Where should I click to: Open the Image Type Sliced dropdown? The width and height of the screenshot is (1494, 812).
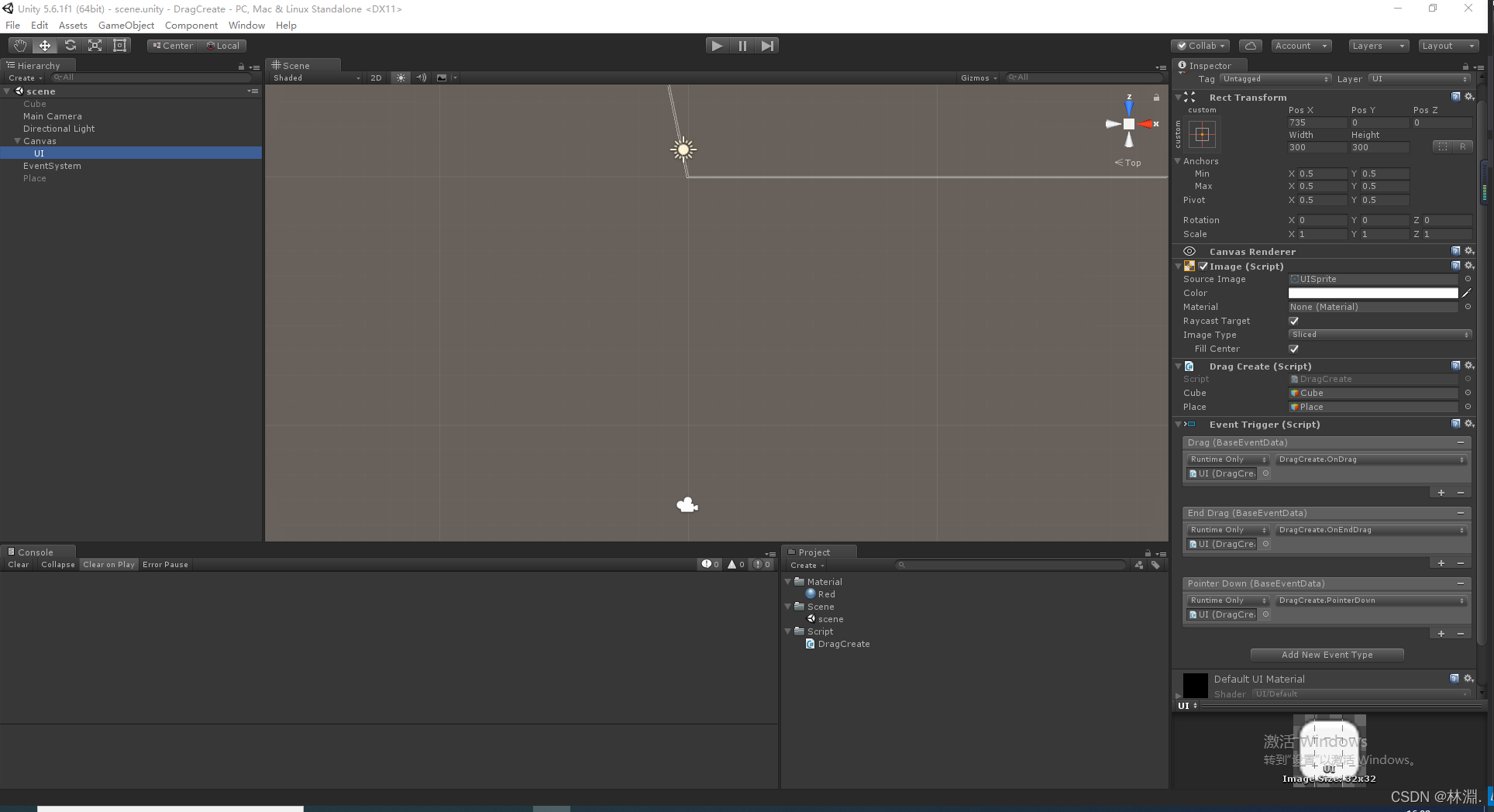(x=1380, y=335)
